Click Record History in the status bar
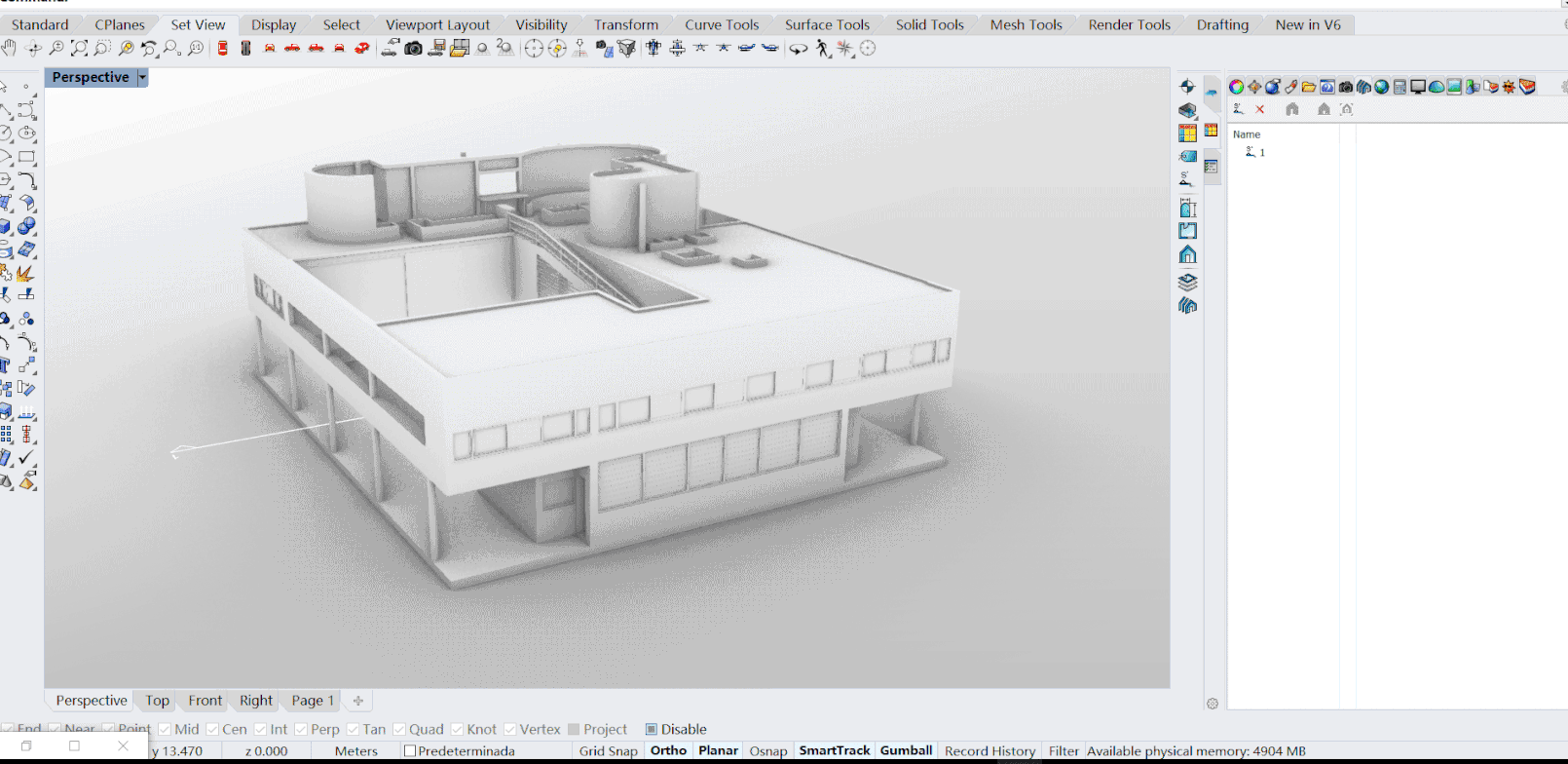Viewport: 1568px width, 764px height. pos(989,751)
